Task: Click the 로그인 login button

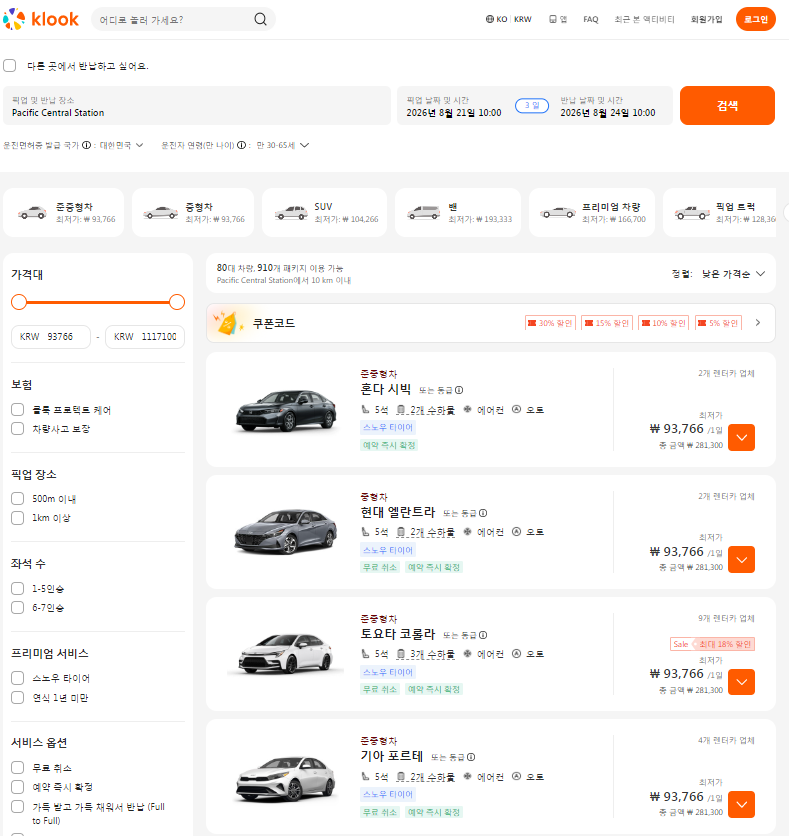Action: (755, 19)
